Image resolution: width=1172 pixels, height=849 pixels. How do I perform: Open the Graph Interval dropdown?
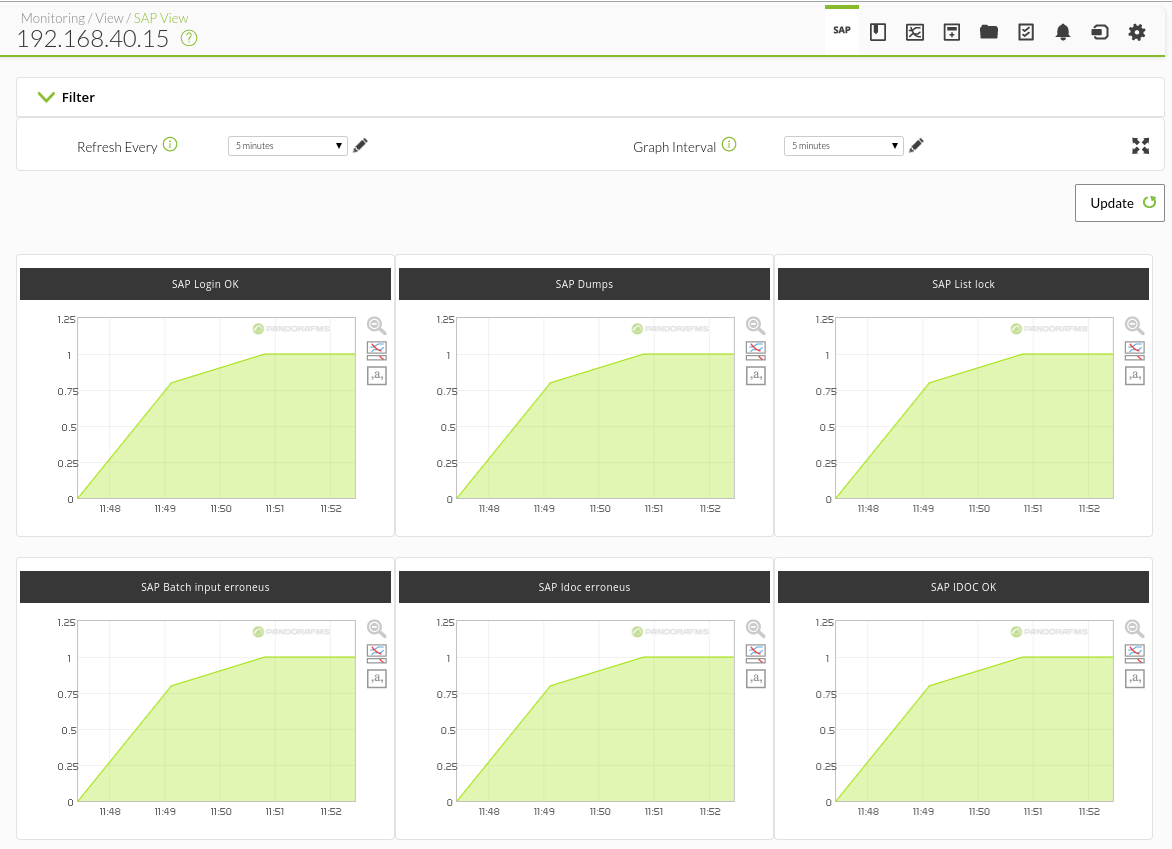tap(844, 146)
